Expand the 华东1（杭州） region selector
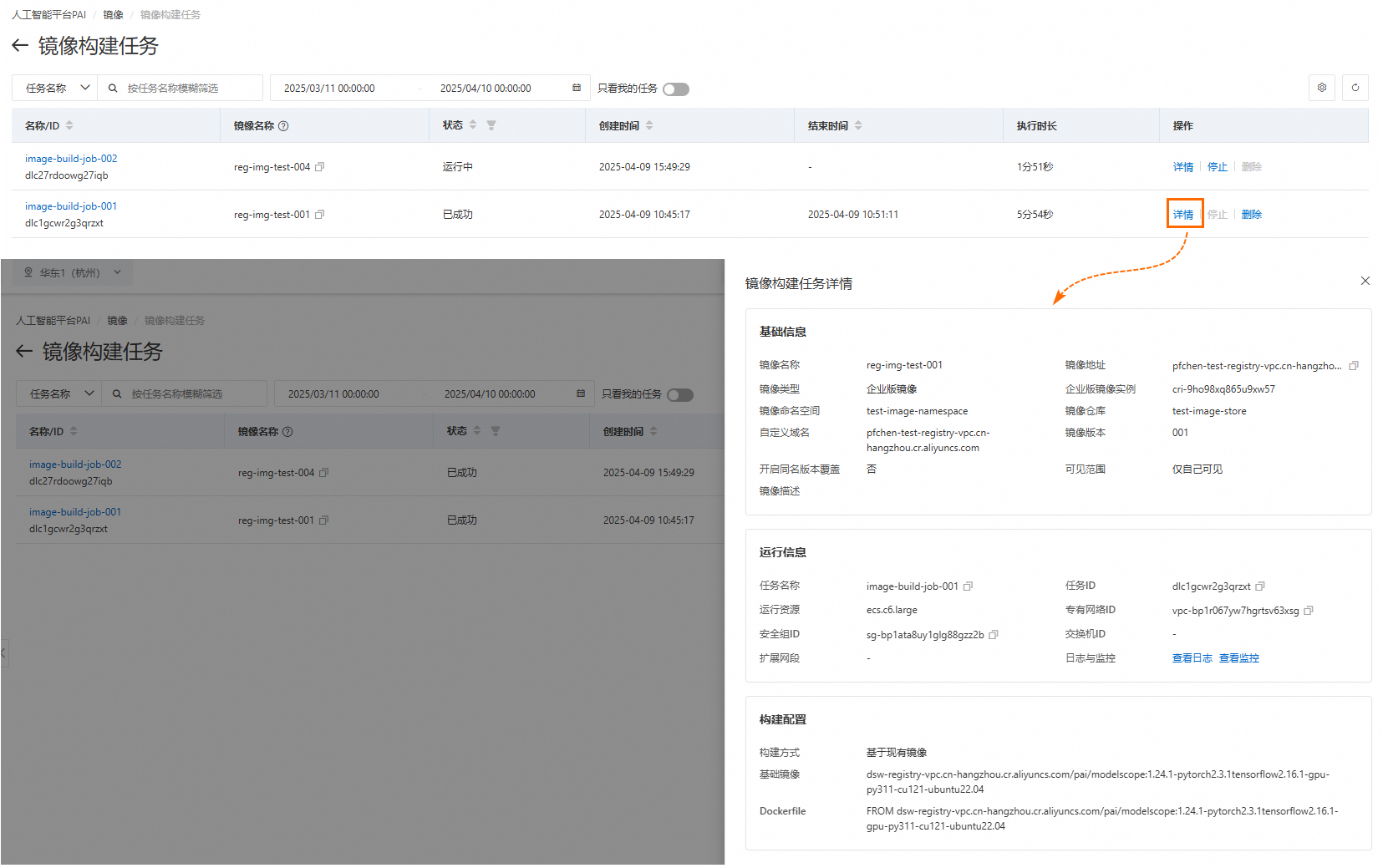1383x868 pixels. click(72, 272)
